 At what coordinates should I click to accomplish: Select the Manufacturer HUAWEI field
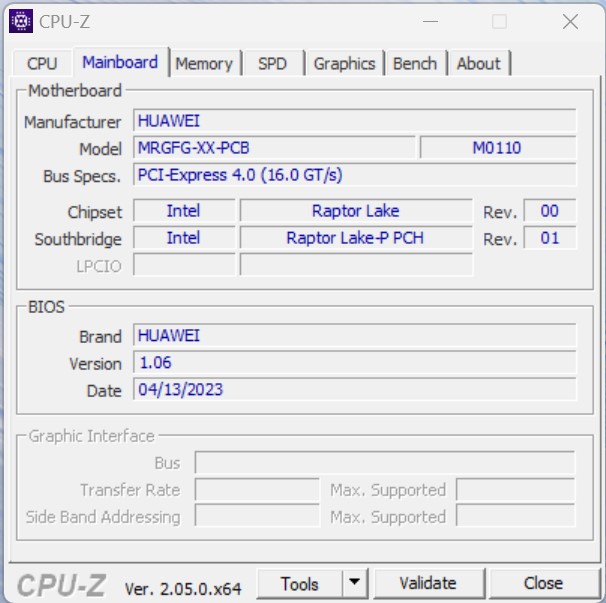[354, 121]
